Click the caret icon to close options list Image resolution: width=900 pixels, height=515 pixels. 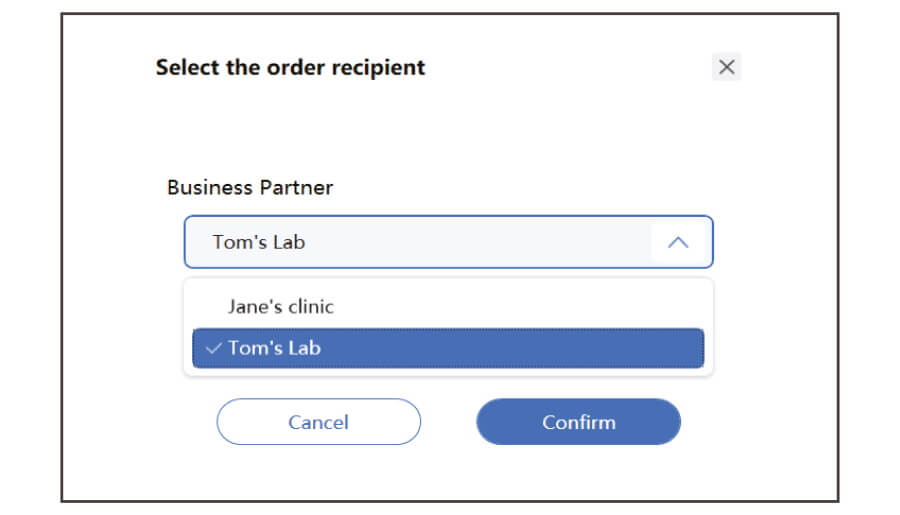pyautogui.click(x=678, y=242)
